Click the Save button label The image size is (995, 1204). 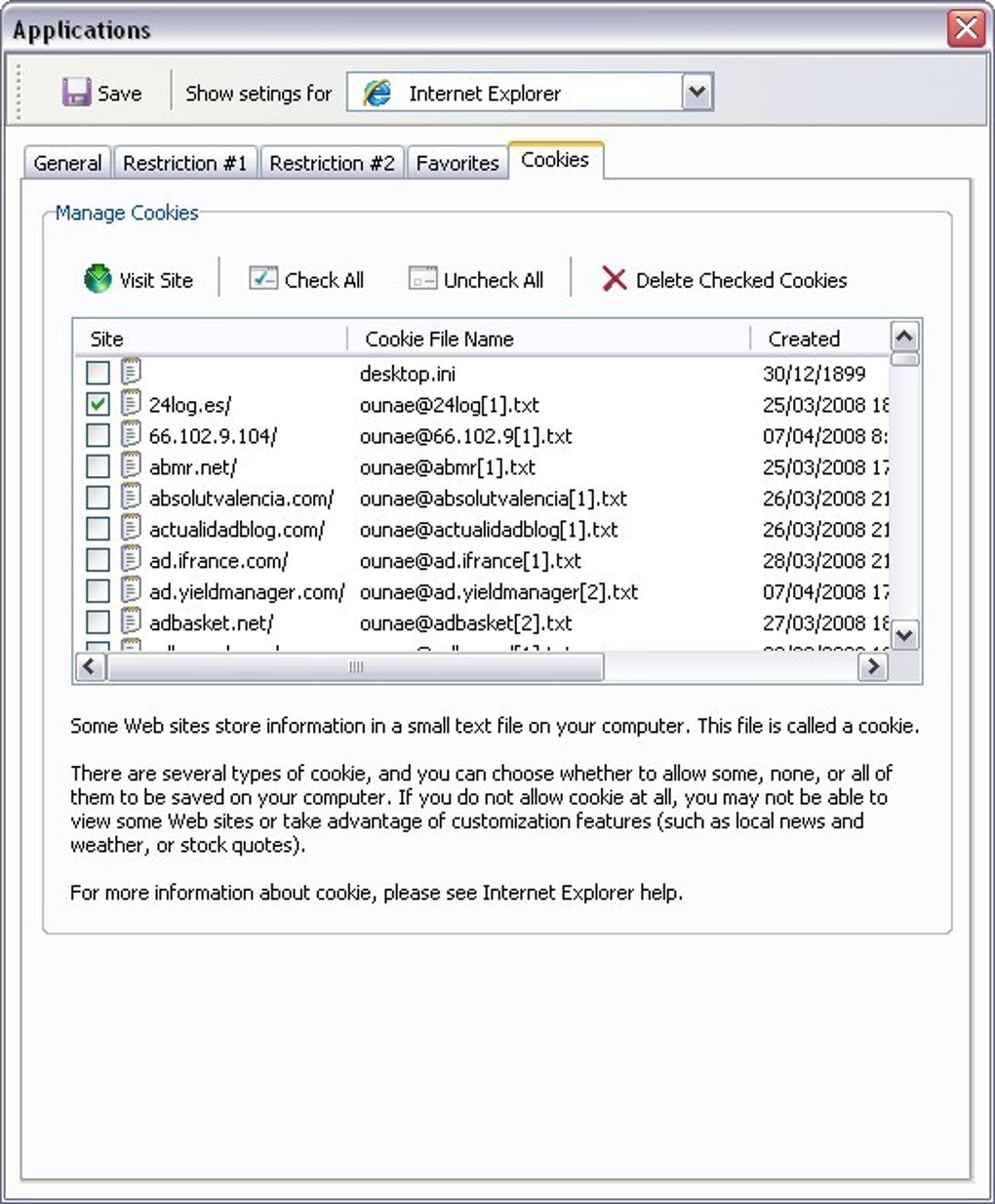[119, 94]
